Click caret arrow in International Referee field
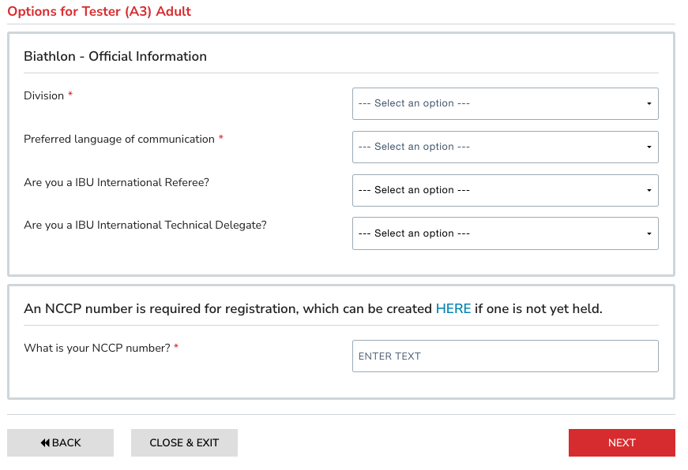 click(649, 190)
